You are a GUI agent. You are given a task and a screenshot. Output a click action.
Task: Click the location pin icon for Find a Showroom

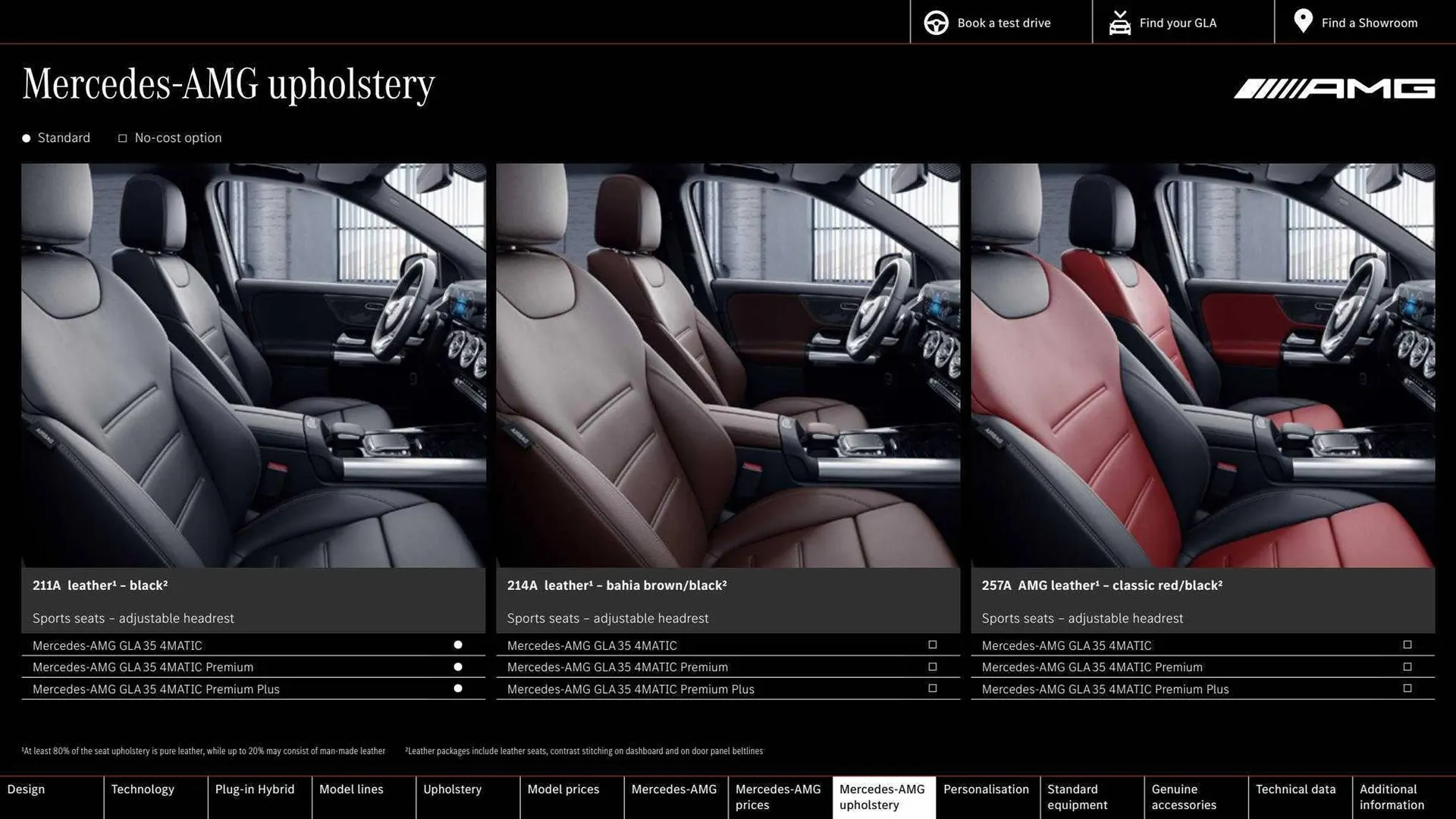tap(1303, 21)
